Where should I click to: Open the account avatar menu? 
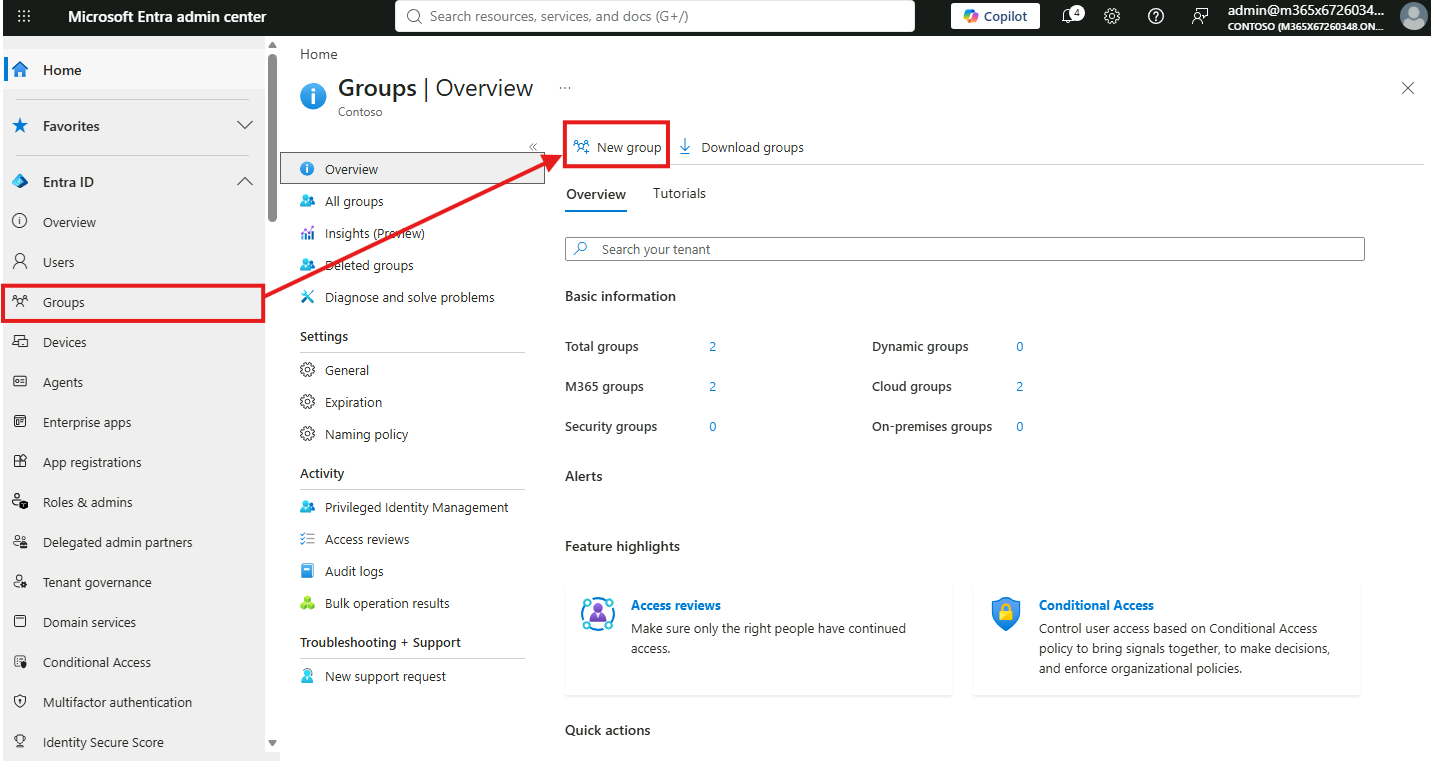(x=1413, y=16)
